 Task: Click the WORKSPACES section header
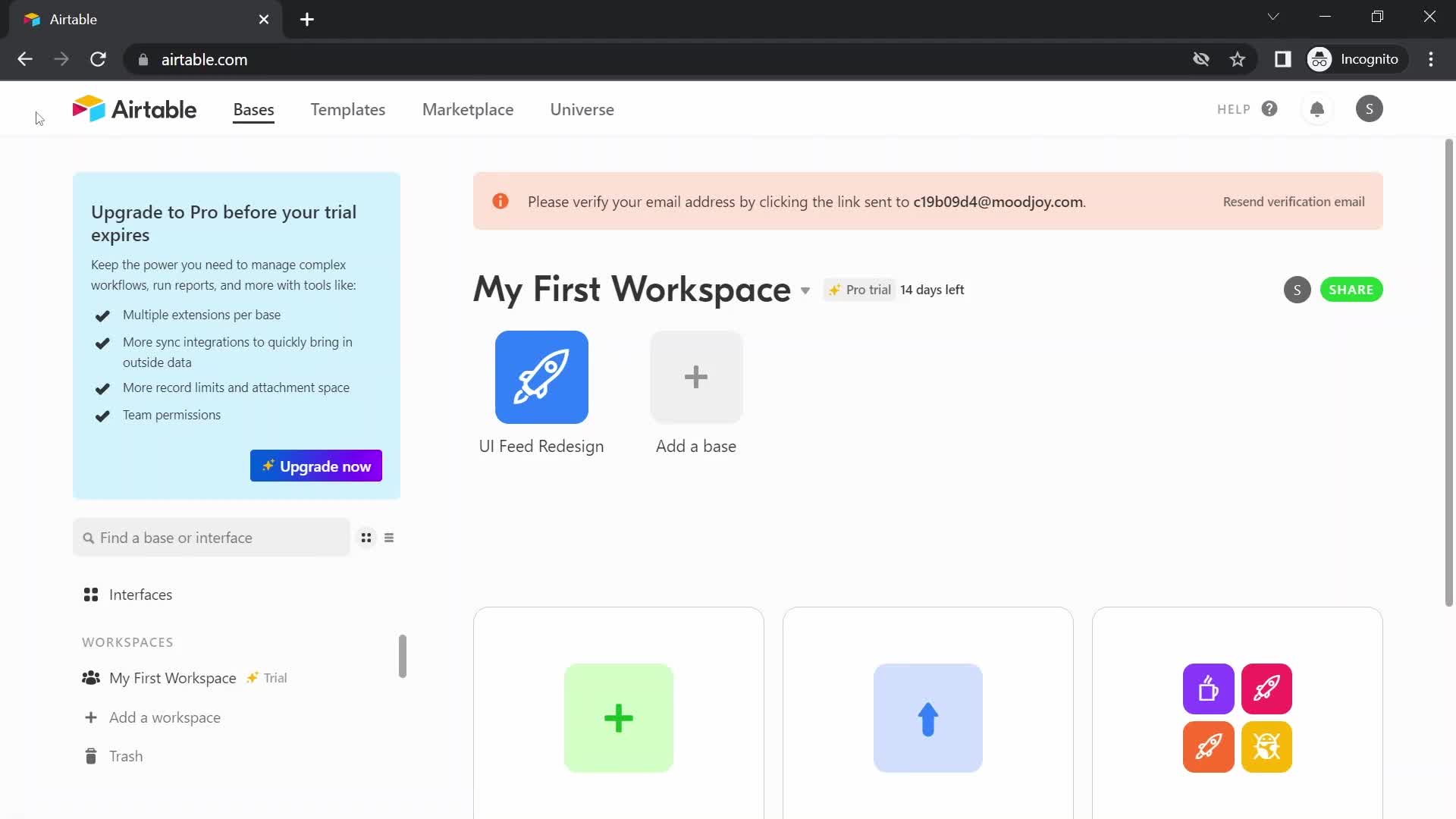pyautogui.click(x=127, y=642)
